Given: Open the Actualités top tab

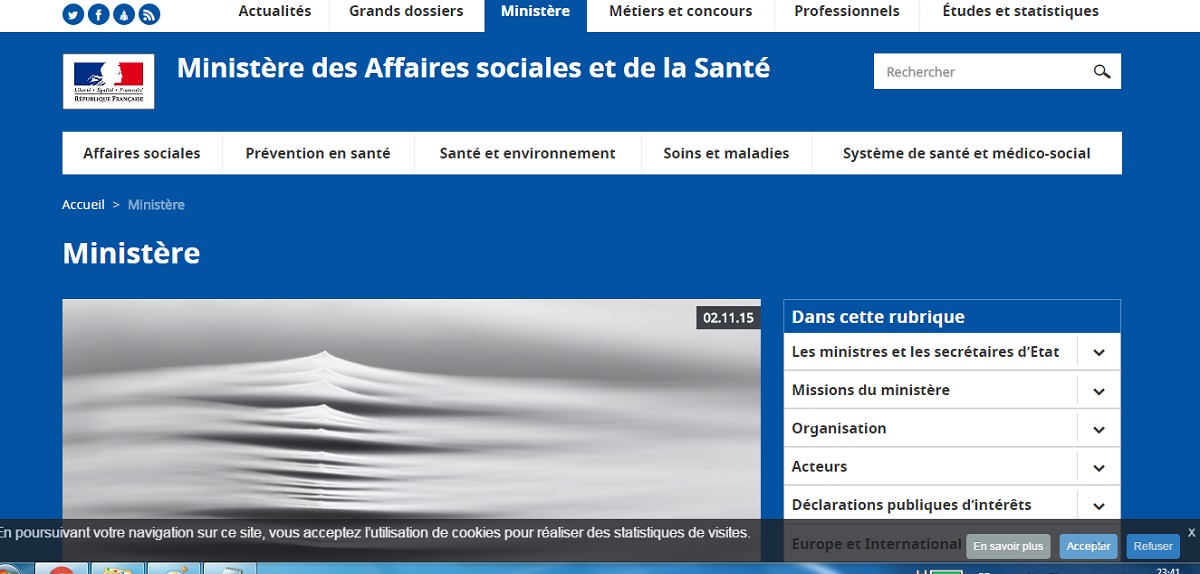Looking at the screenshot, I should click(275, 12).
